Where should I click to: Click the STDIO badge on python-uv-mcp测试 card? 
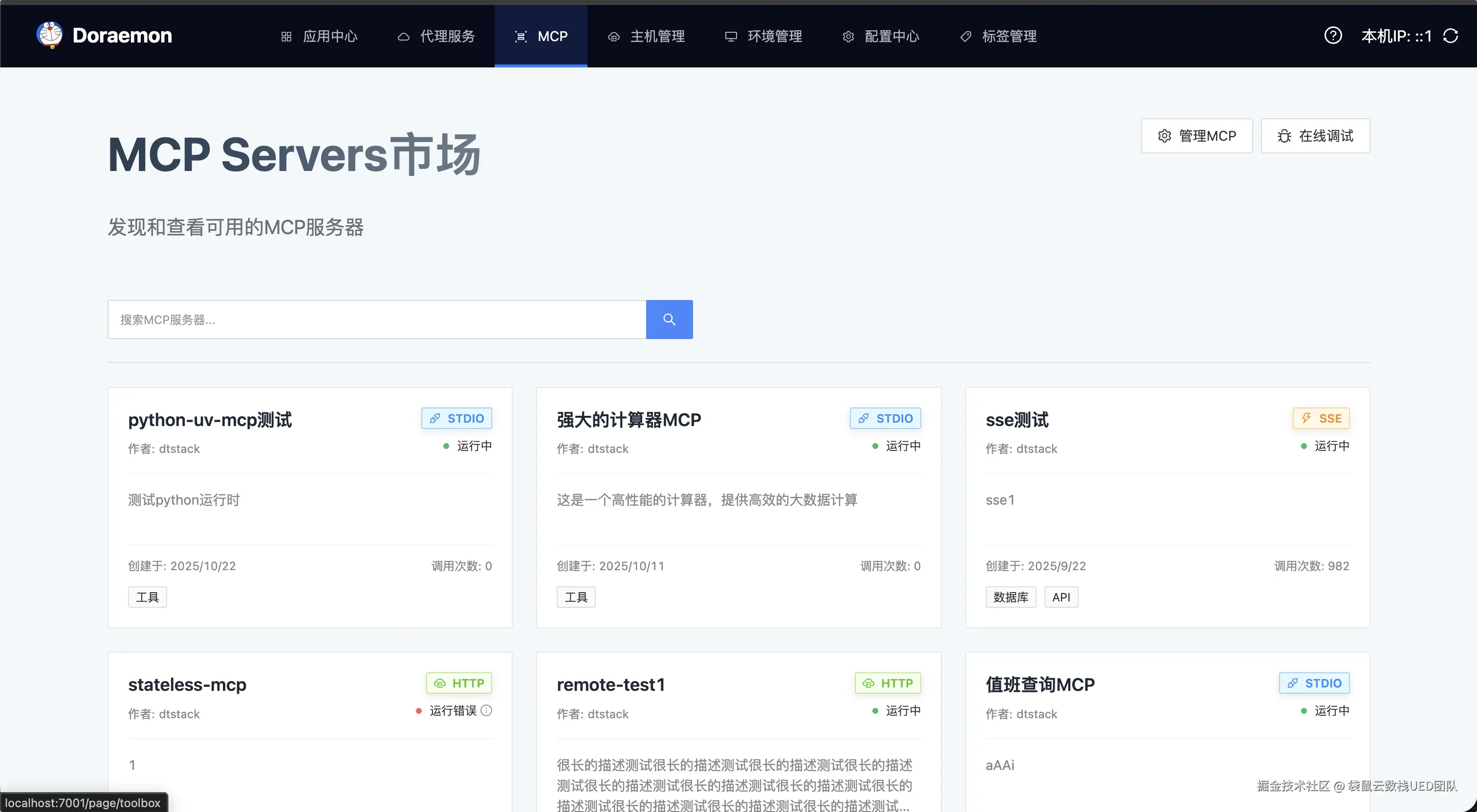[x=456, y=418]
